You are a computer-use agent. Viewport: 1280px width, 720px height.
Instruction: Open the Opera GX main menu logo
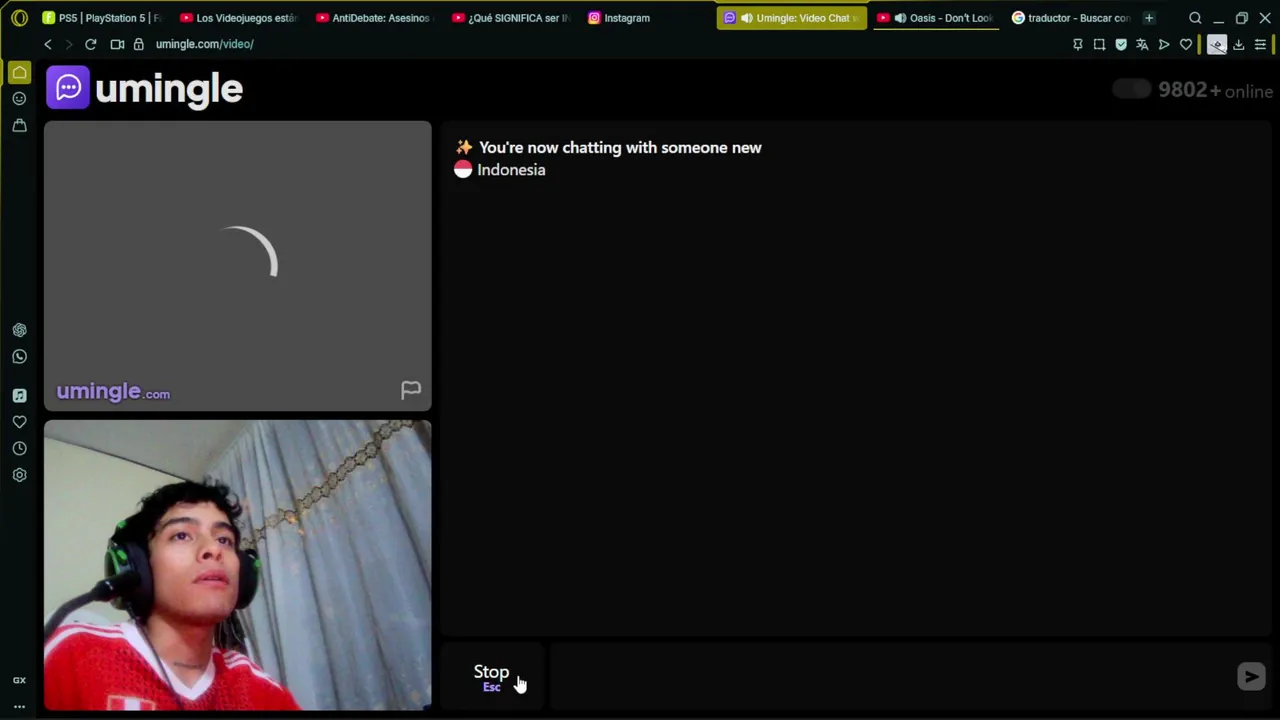coord(19,18)
